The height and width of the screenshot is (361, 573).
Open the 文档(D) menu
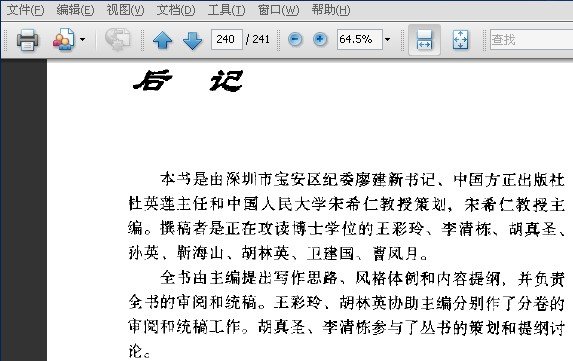coord(176,10)
